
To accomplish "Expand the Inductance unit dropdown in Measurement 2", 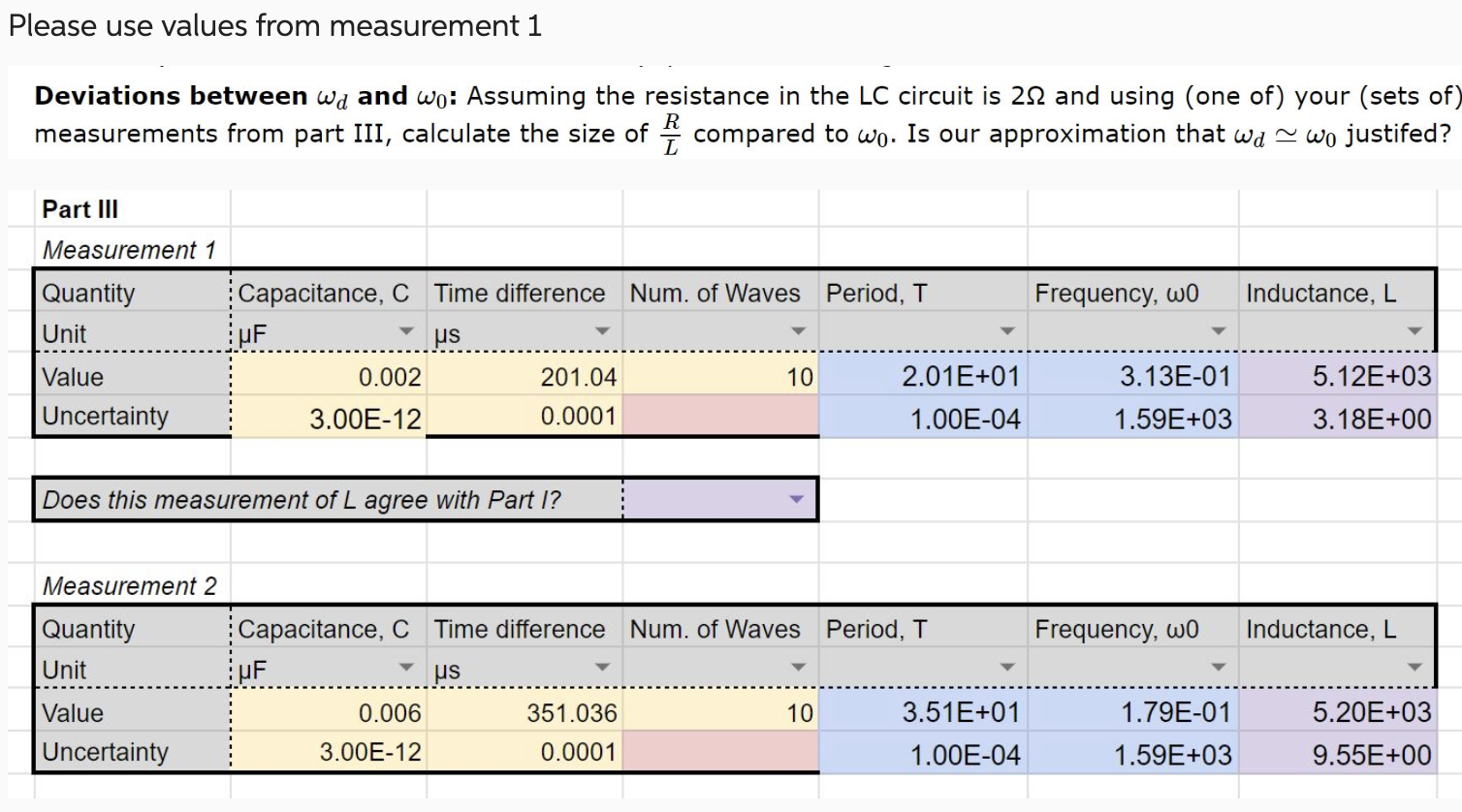I will pyautogui.click(x=1414, y=668).
